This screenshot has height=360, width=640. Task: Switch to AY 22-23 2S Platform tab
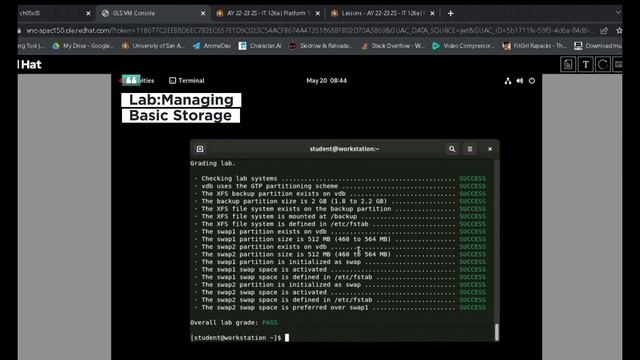point(268,13)
